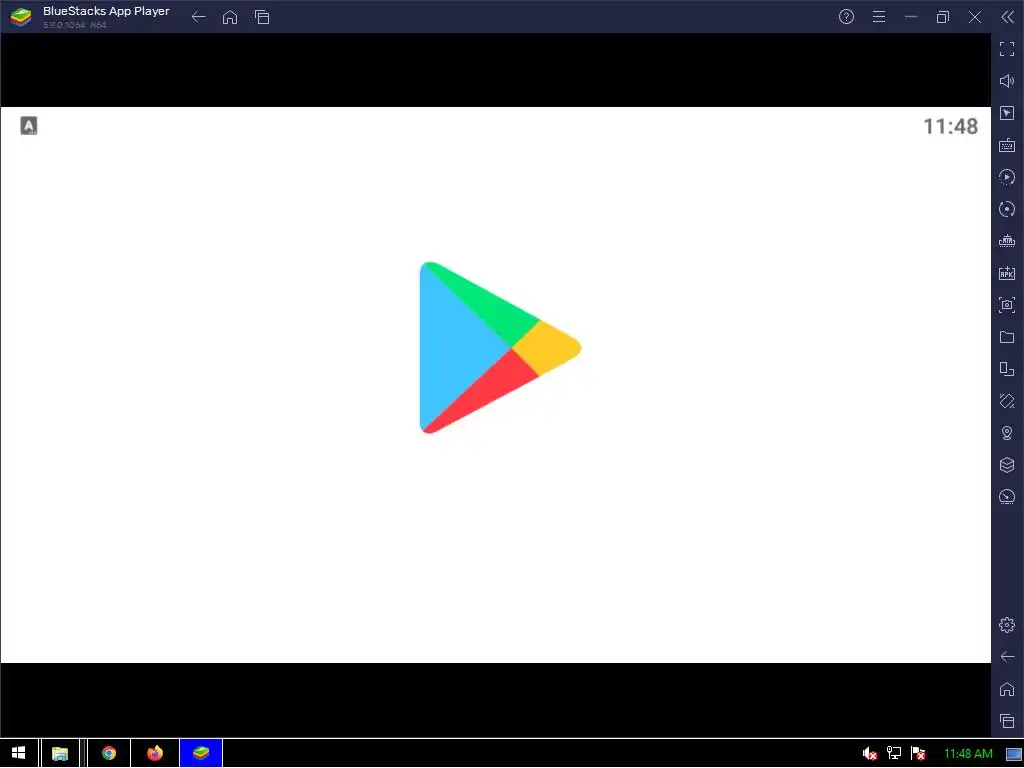This screenshot has width=1024, height=768.
Task: Click the shake device icon
Action: point(1007,401)
